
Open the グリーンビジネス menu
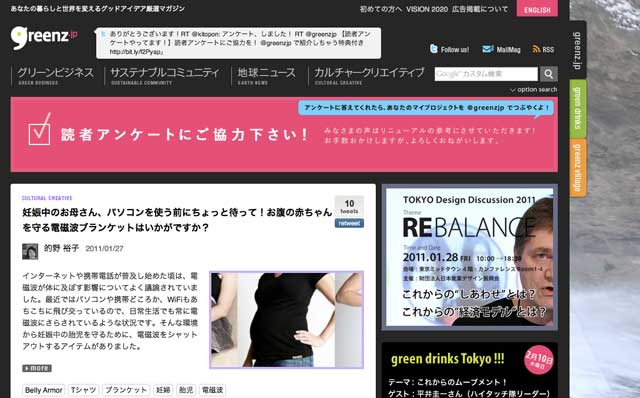(x=55, y=75)
